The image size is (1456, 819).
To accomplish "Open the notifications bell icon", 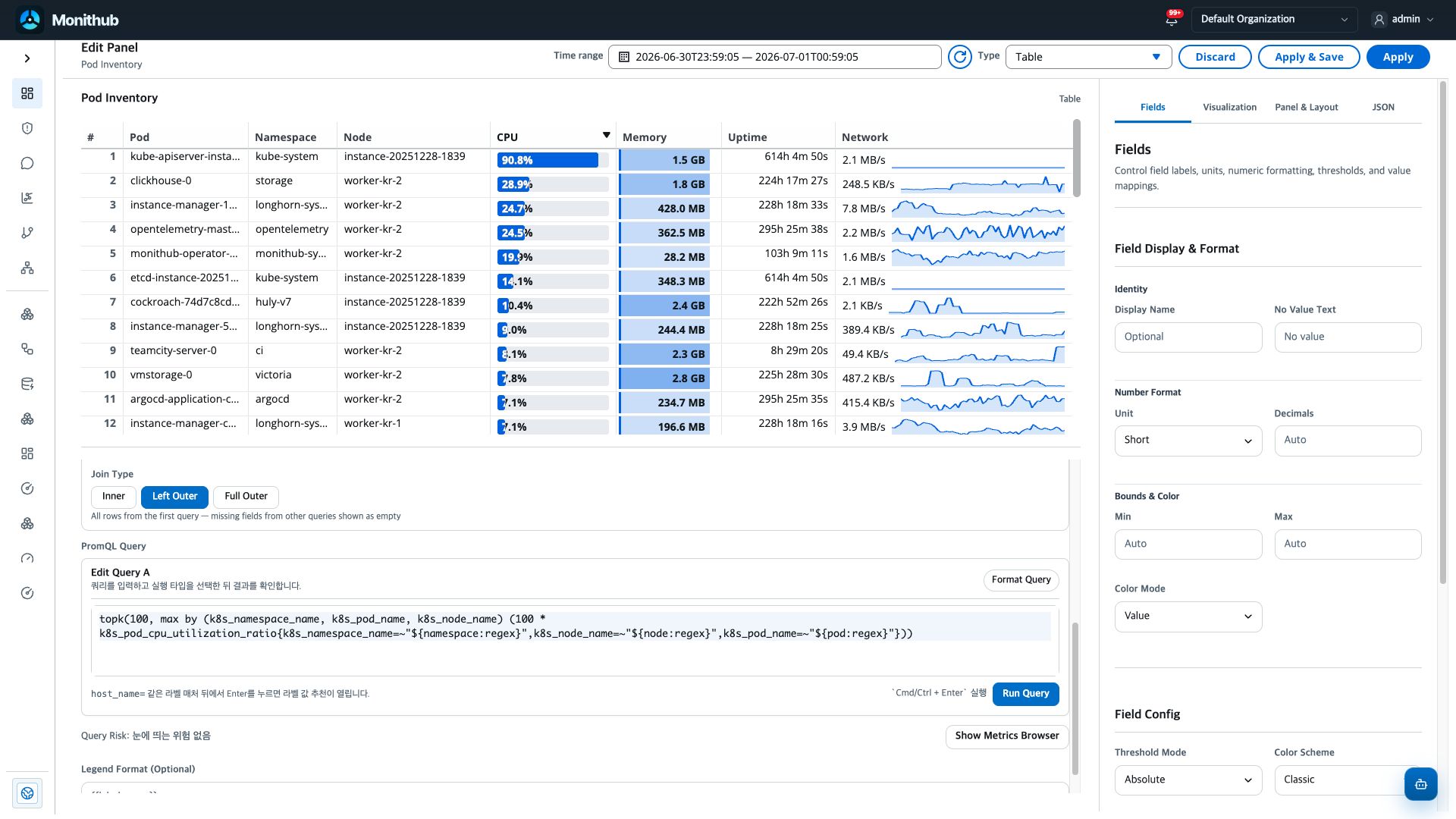I will pos(1172,20).
